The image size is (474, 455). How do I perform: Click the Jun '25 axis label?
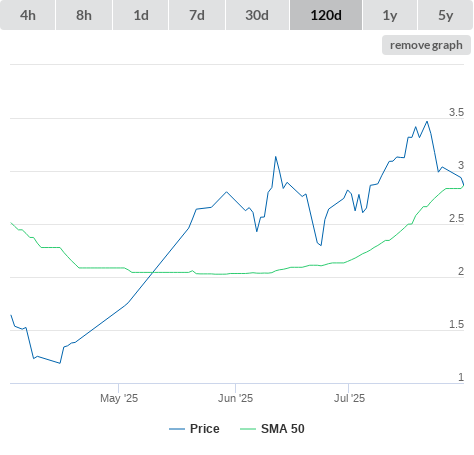tap(235, 398)
